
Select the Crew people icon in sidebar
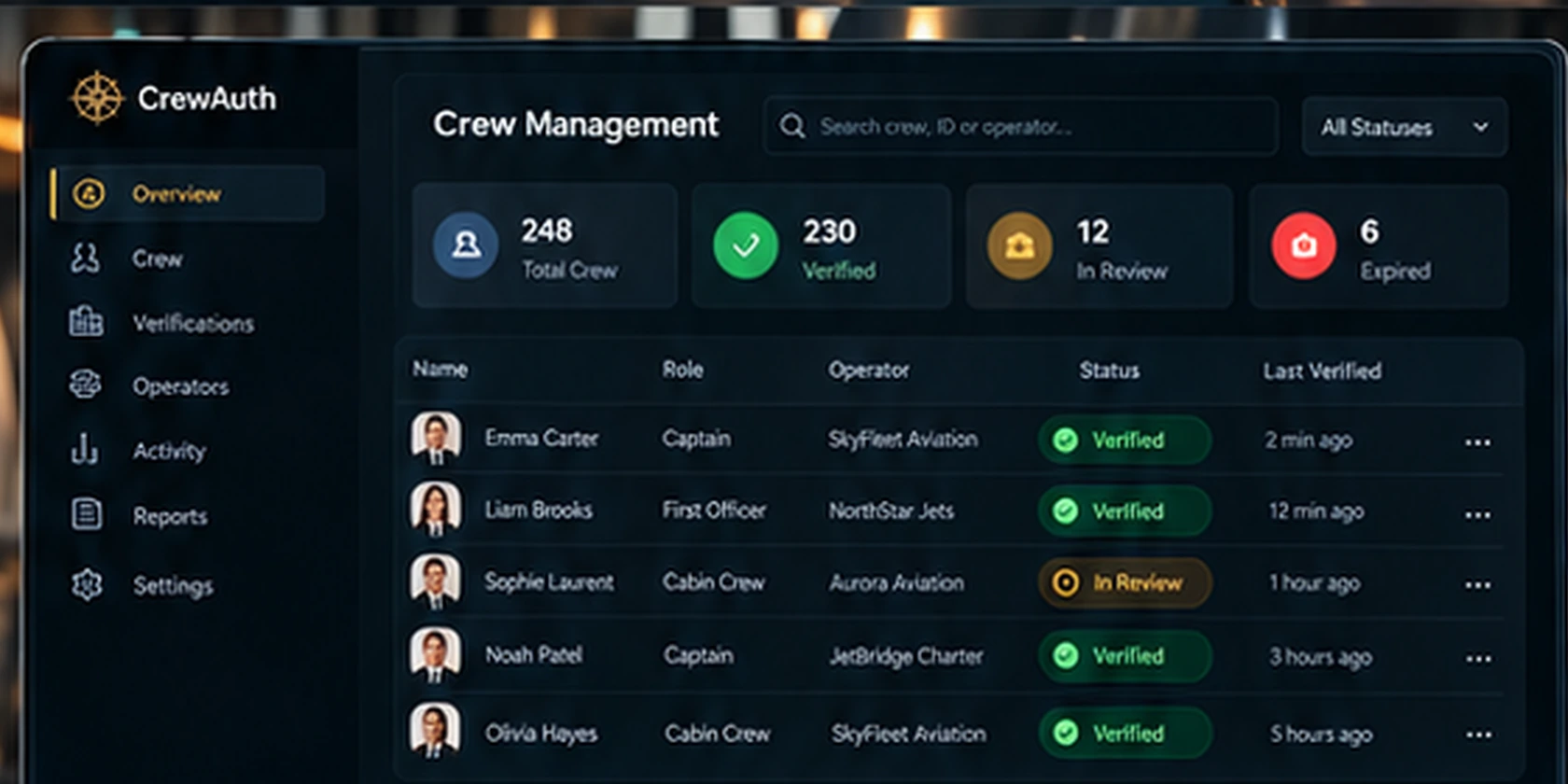point(86,258)
